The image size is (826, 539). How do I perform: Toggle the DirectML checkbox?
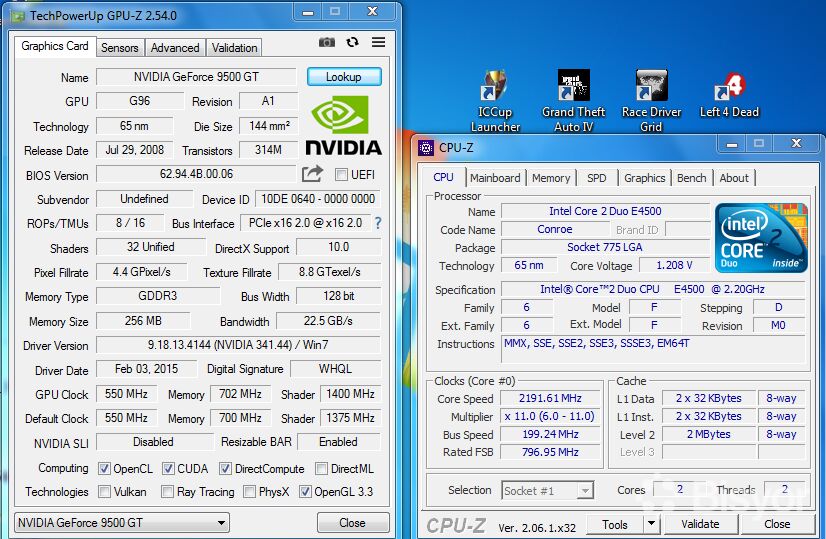(321, 468)
